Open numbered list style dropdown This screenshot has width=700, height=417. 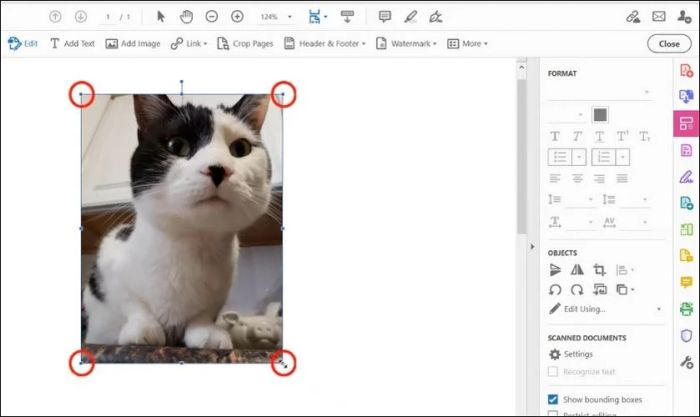point(622,157)
